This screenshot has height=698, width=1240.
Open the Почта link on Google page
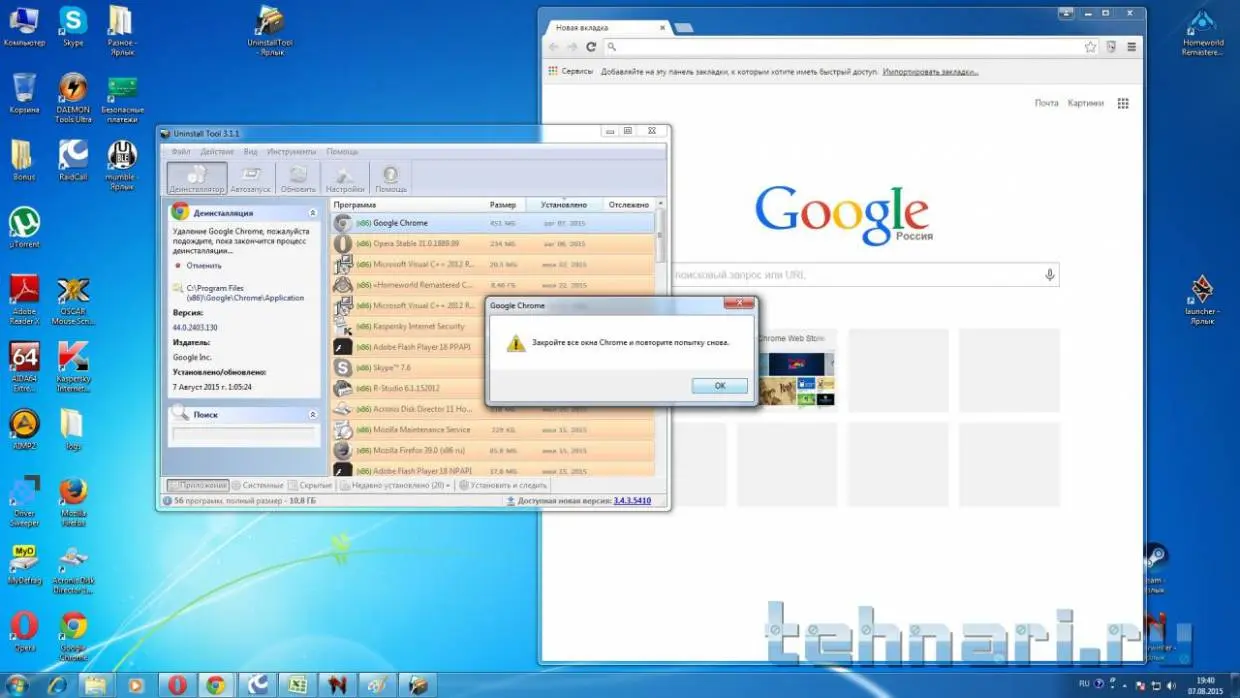pyautogui.click(x=1046, y=103)
